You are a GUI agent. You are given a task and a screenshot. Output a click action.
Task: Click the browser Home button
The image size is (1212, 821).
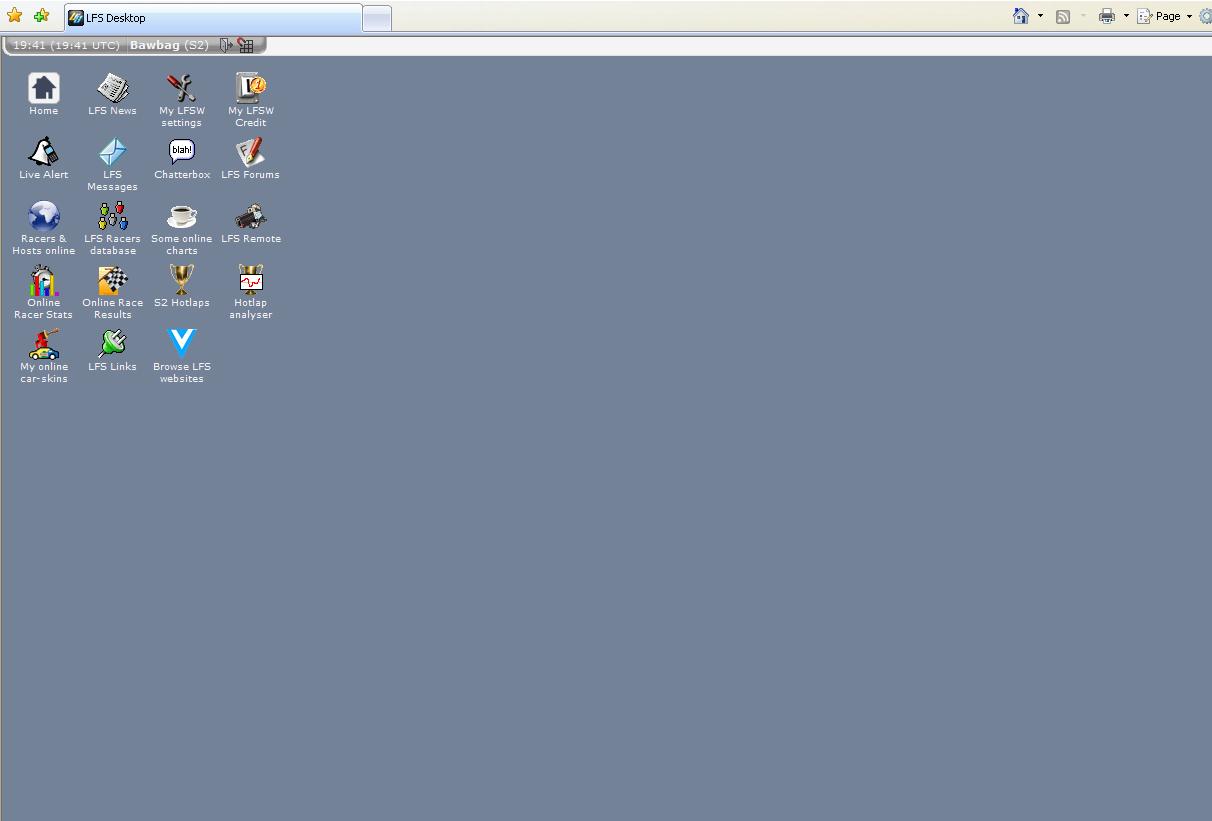click(1021, 16)
